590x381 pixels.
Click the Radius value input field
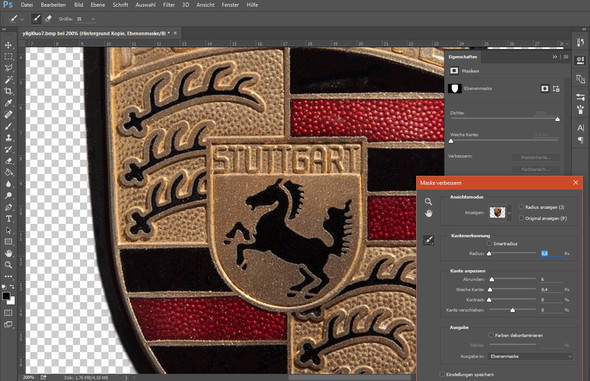point(552,253)
